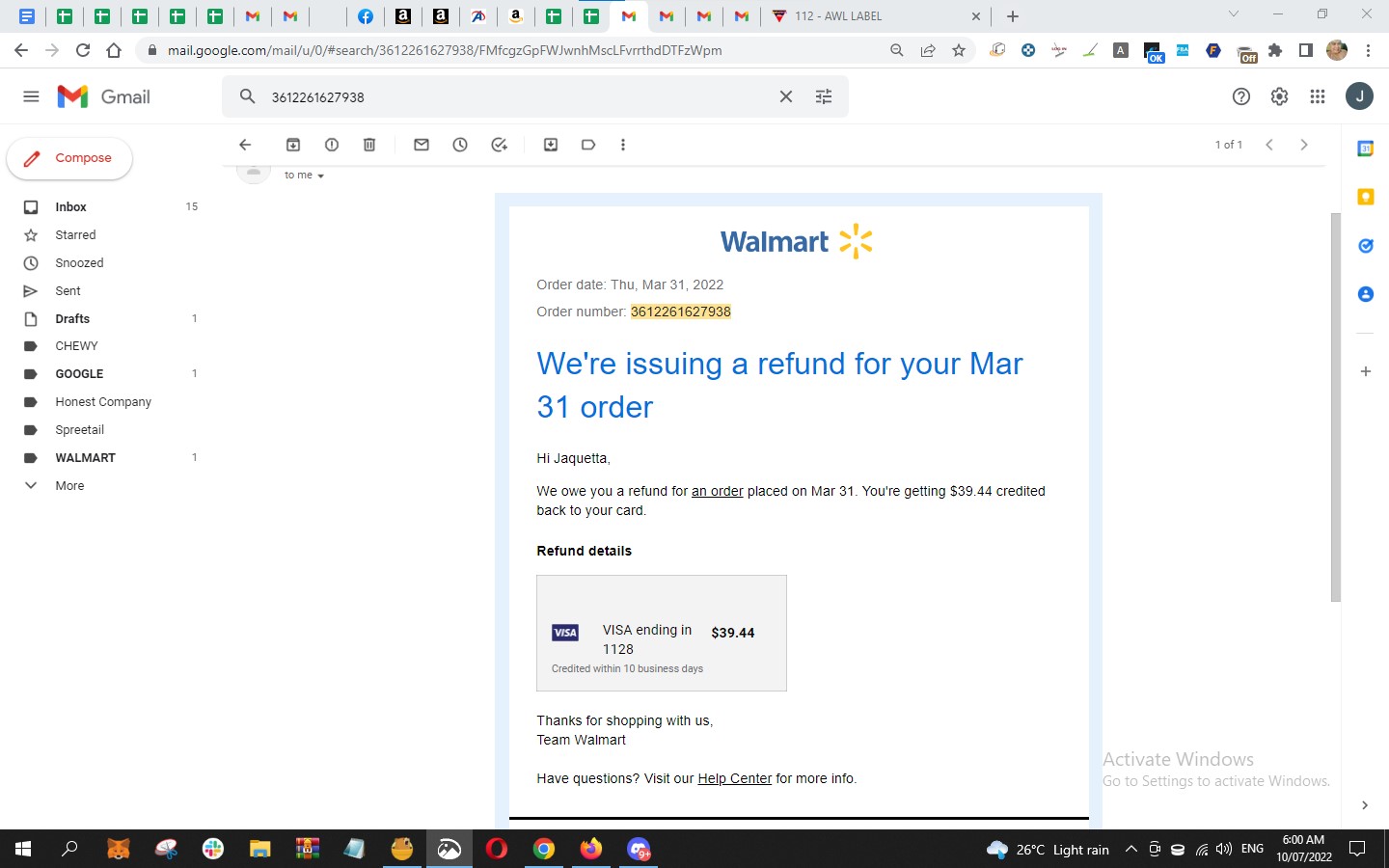Switch to the Facebook tab
Image resolution: width=1389 pixels, height=868 pixels.
point(366,16)
